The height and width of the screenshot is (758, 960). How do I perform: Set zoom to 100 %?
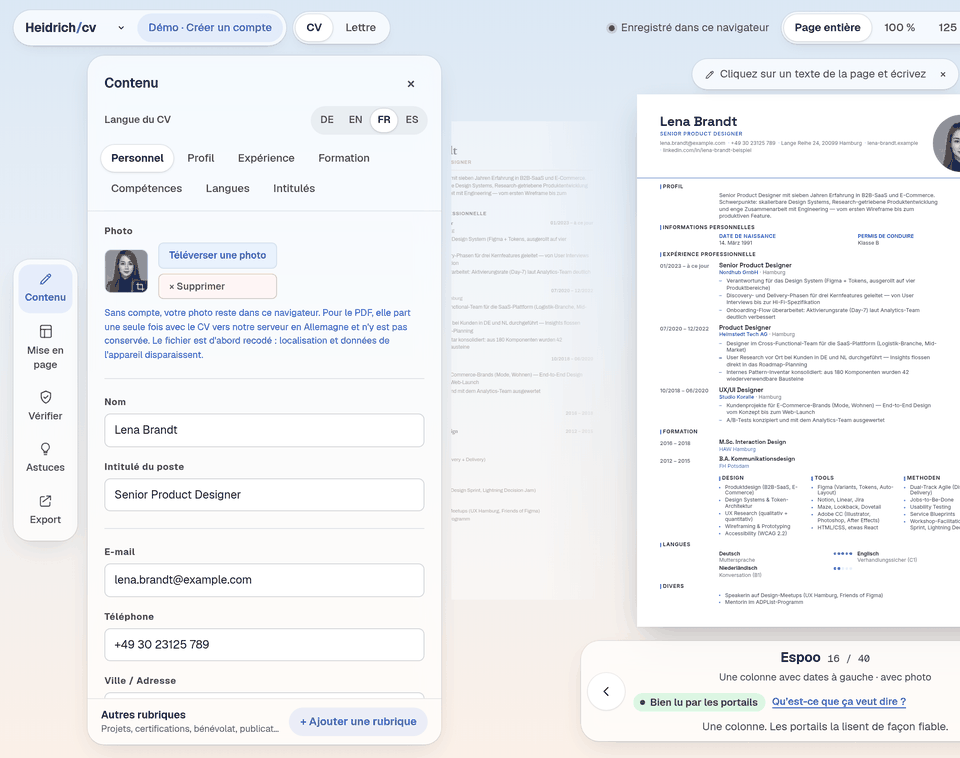(899, 28)
